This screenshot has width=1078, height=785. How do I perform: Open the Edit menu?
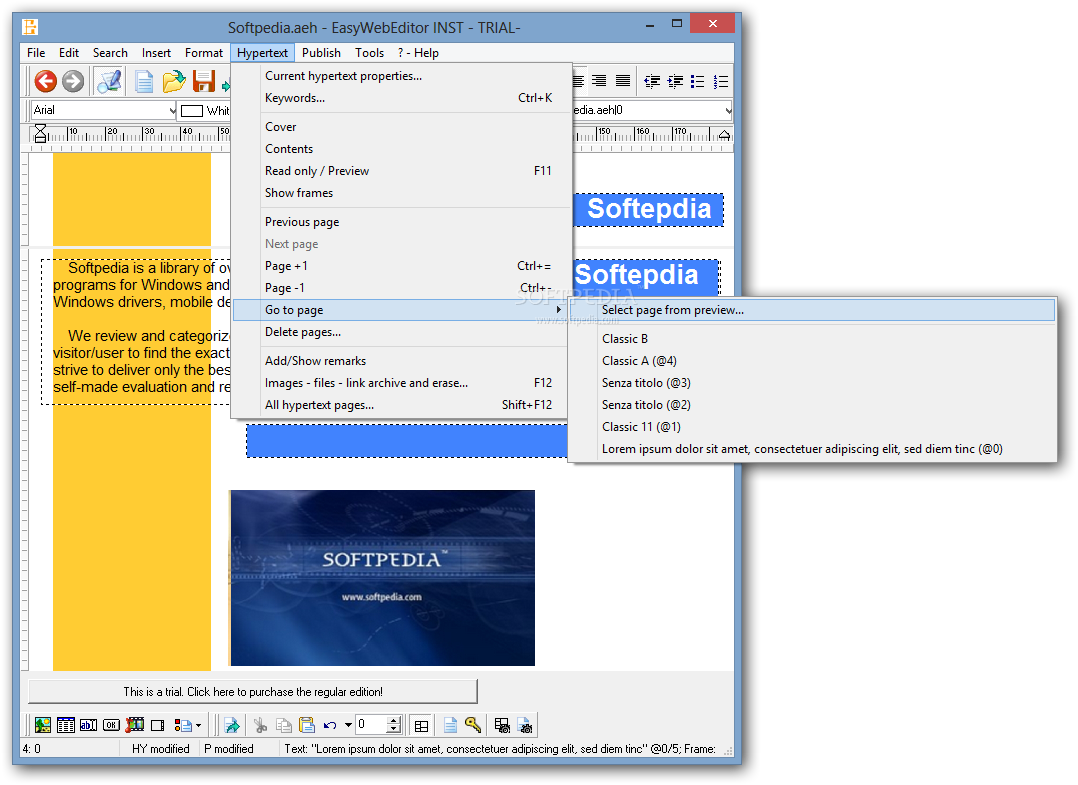(x=69, y=53)
